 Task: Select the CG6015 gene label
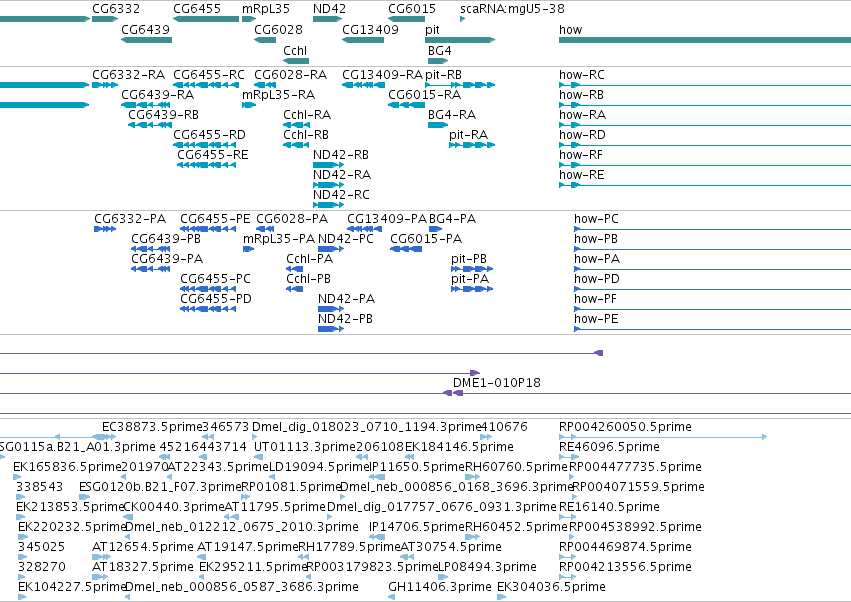(412, 9)
